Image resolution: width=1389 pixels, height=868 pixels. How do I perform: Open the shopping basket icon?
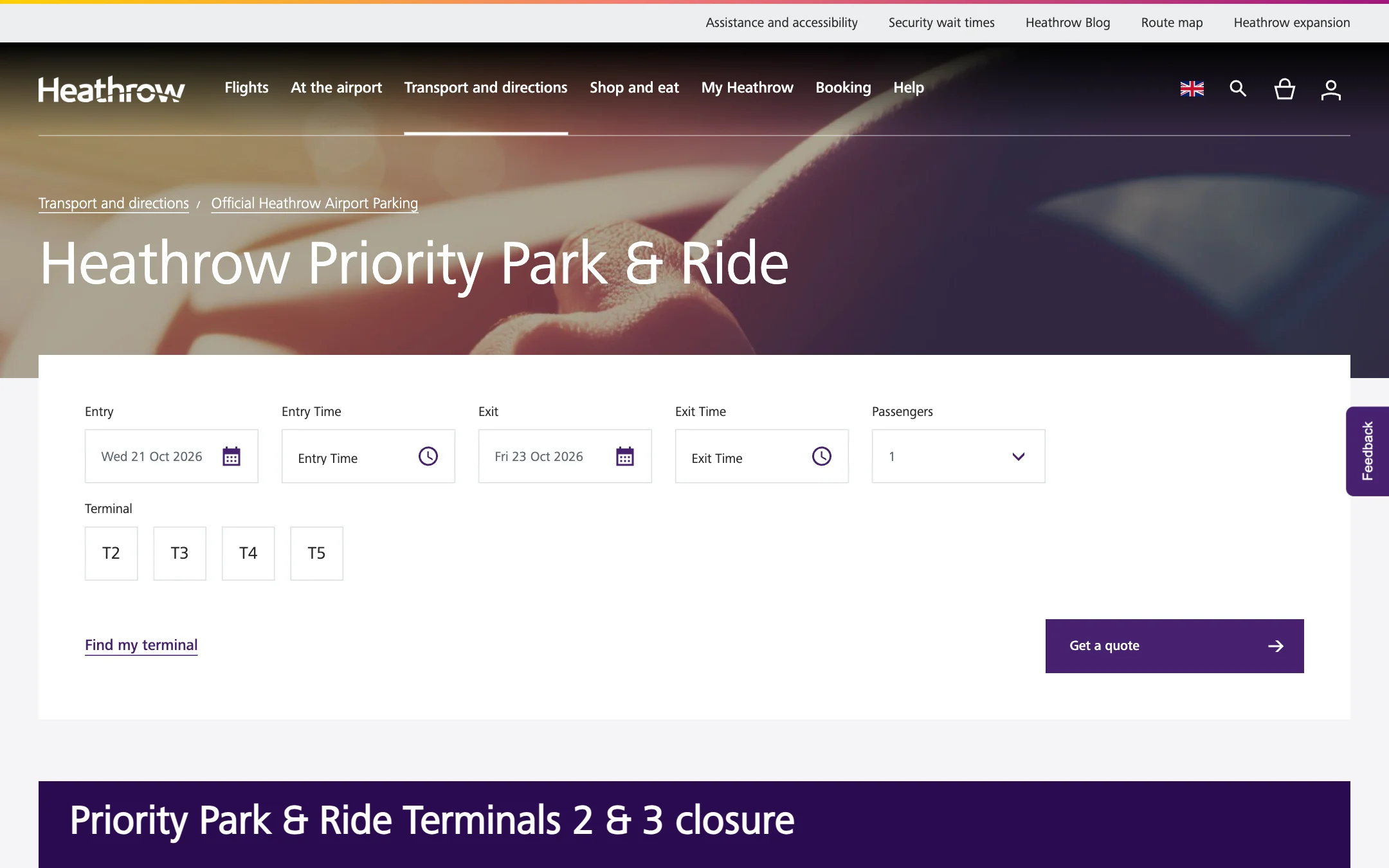1285,89
